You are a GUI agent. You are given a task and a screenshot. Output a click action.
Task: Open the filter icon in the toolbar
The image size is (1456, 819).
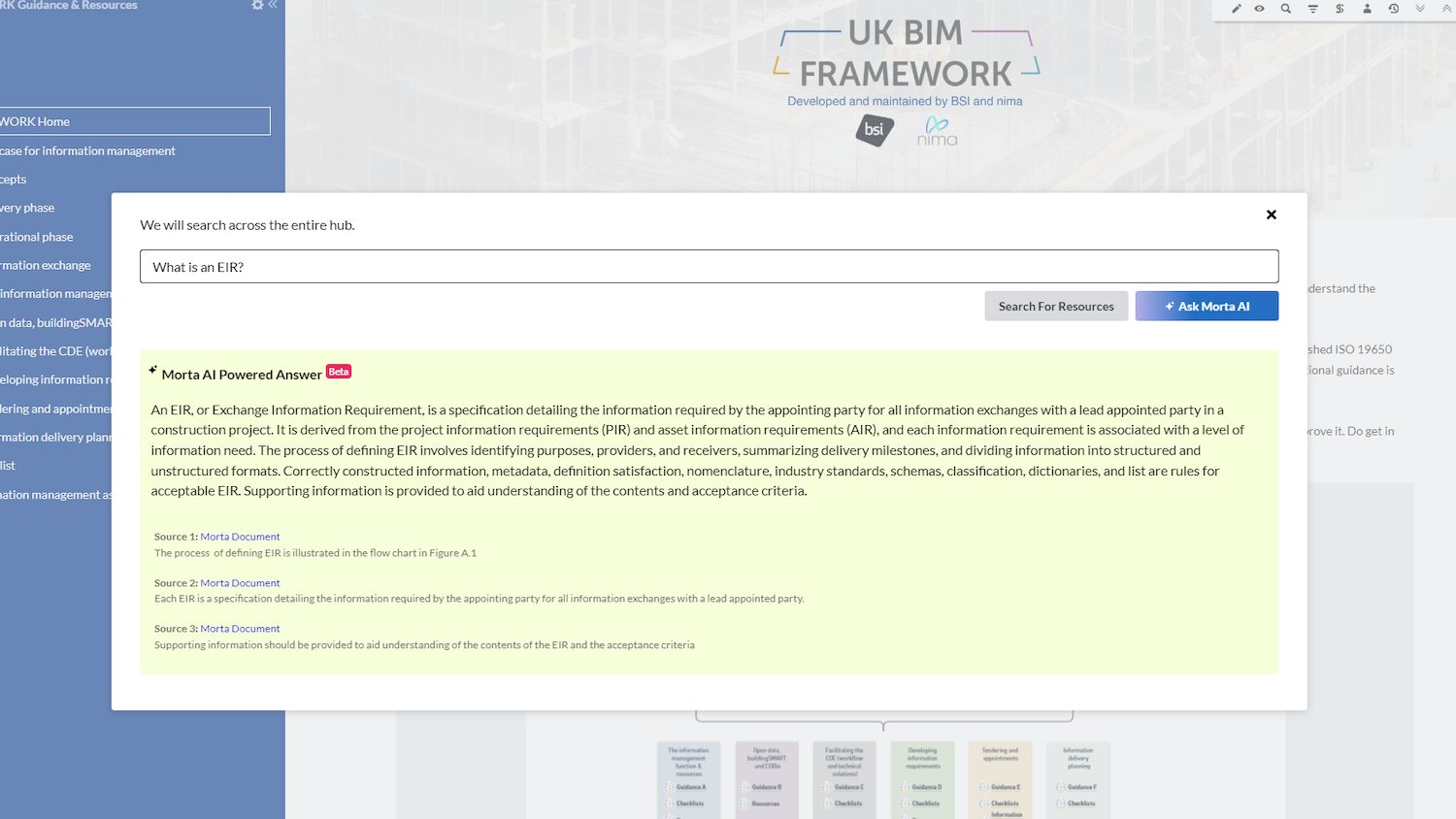click(1310, 8)
